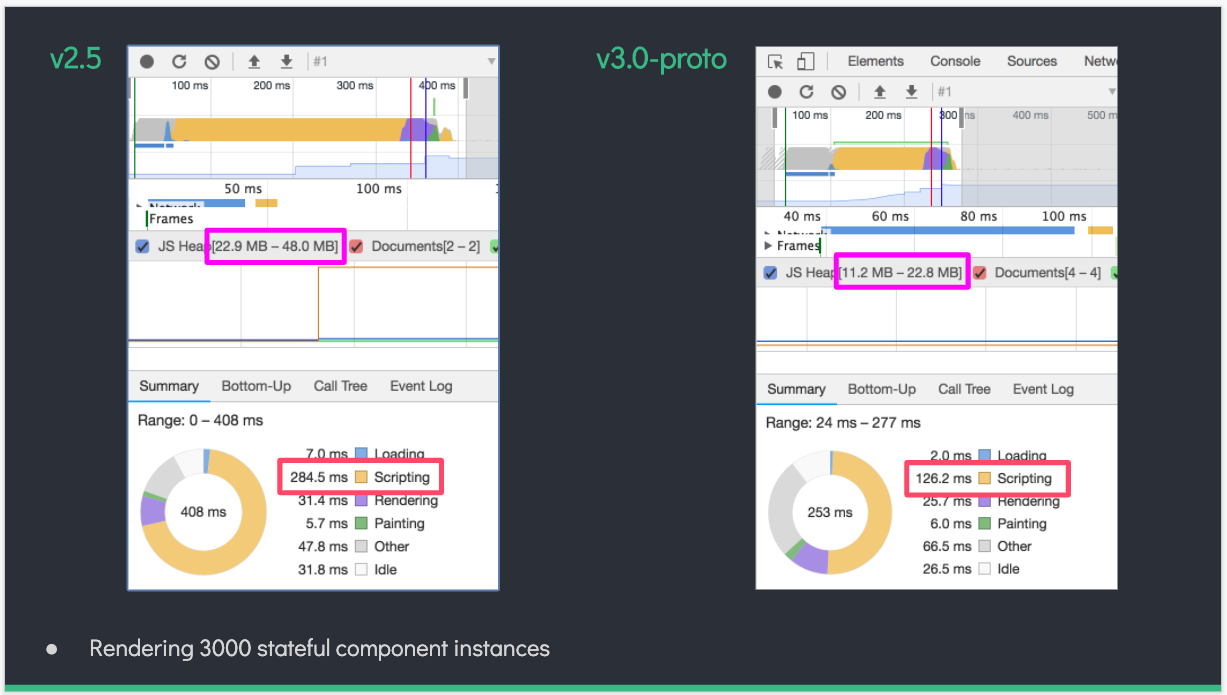Image resolution: width=1227 pixels, height=695 pixels.
Task: Click the Painting color swatch in v3.0-proto summary
Action: coord(985,523)
